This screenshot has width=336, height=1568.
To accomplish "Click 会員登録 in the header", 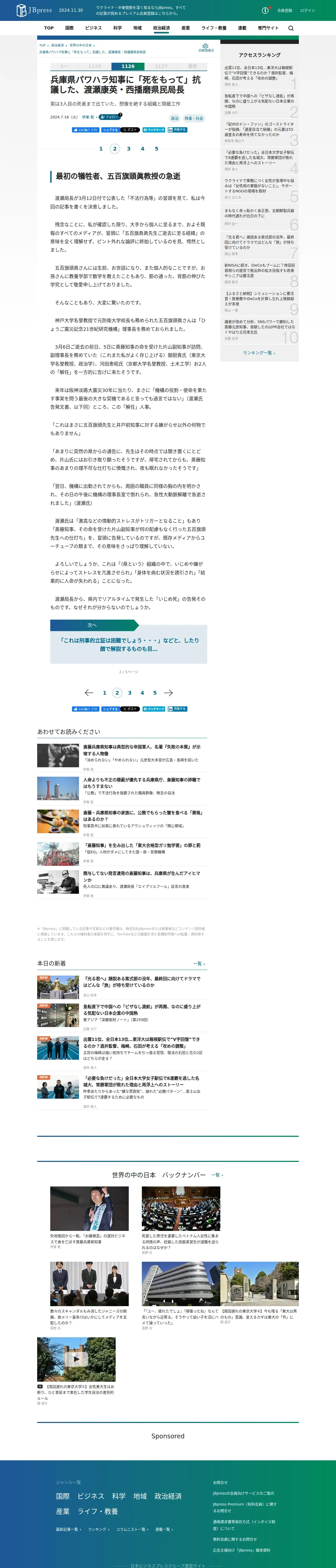I will tap(284, 10).
